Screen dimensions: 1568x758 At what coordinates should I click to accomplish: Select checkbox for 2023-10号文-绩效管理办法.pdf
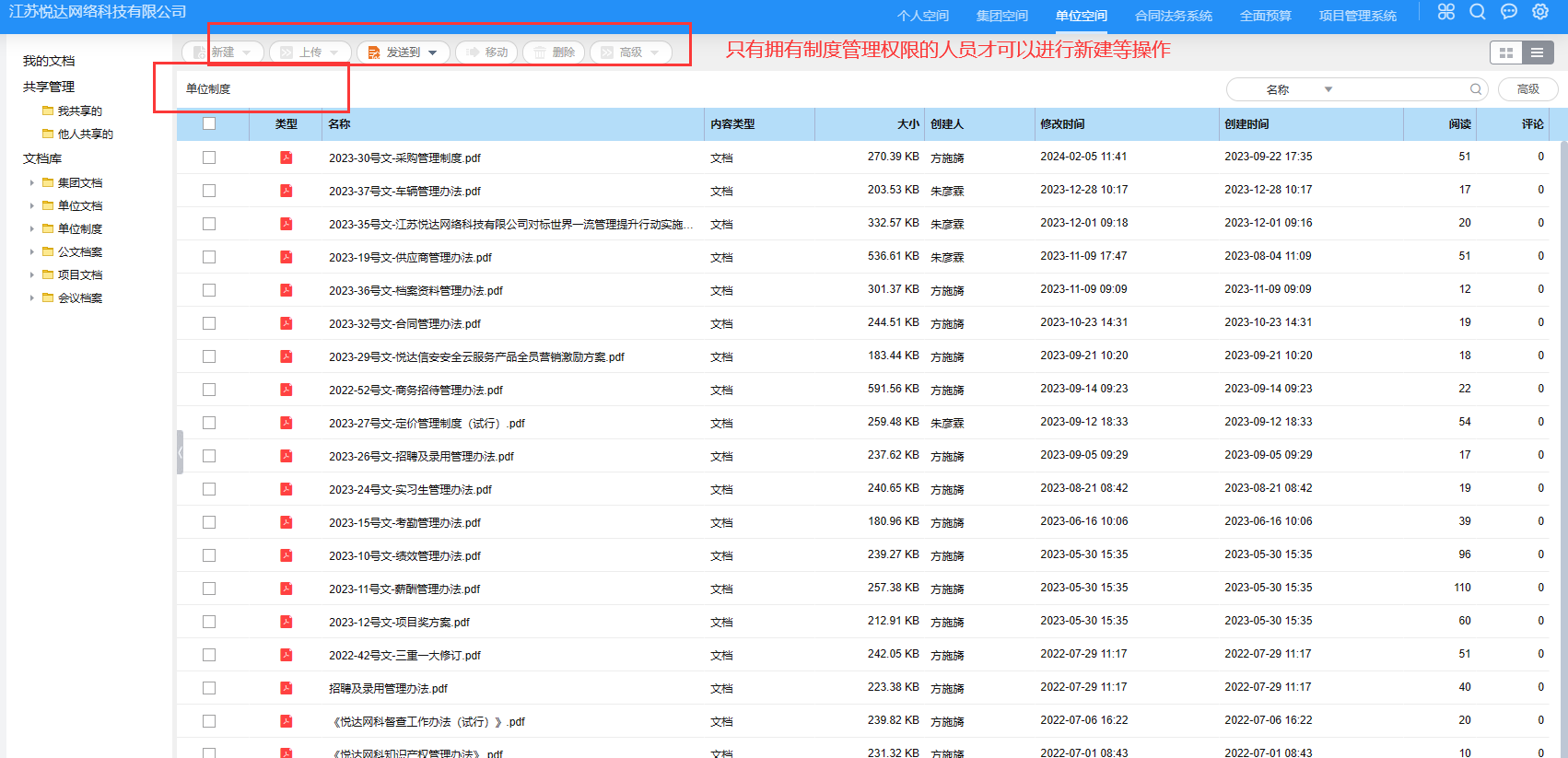click(209, 555)
